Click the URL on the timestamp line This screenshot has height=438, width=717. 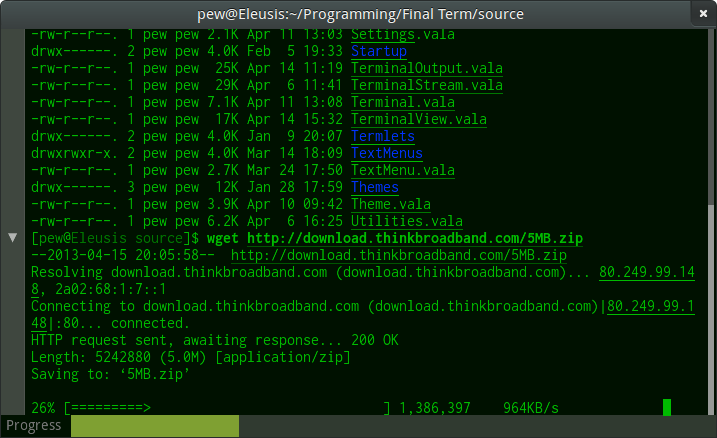[399, 255]
